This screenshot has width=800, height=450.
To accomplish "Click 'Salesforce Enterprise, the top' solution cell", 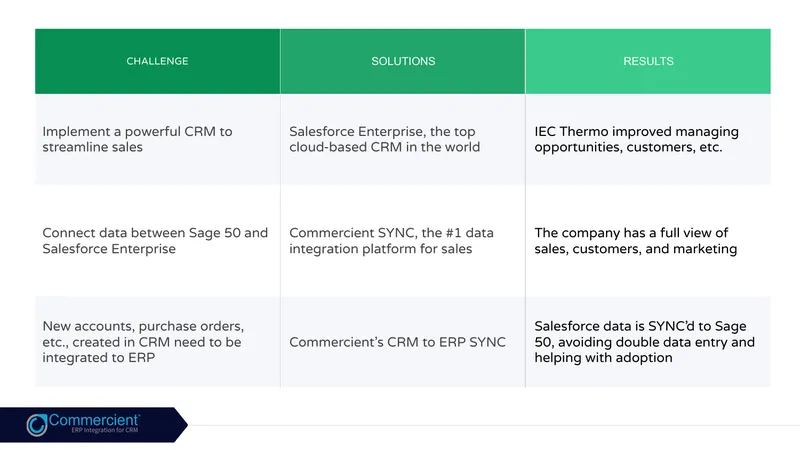I will pos(403,139).
